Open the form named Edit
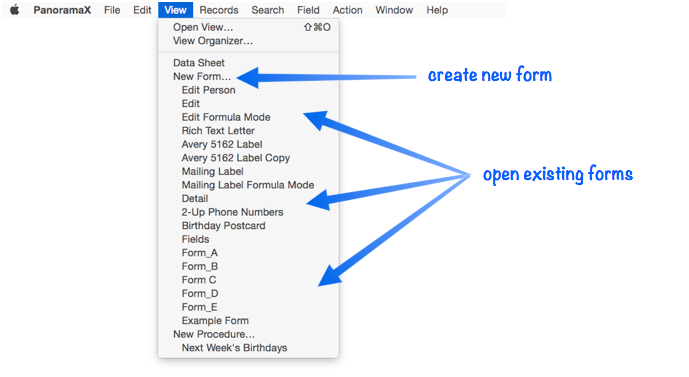The height and width of the screenshot is (377, 689). pos(249,104)
